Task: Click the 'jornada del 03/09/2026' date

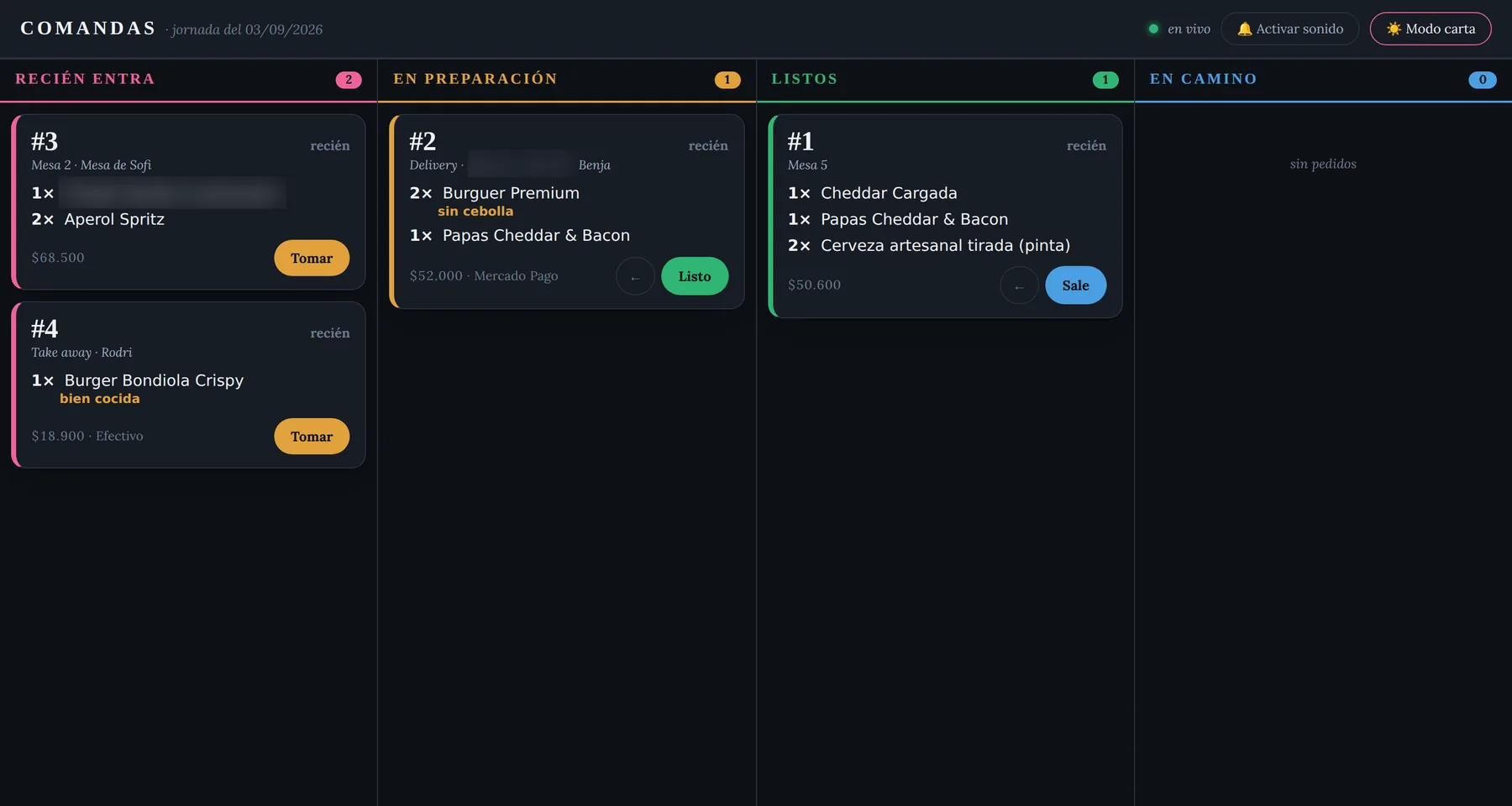Action: click(x=247, y=30)
